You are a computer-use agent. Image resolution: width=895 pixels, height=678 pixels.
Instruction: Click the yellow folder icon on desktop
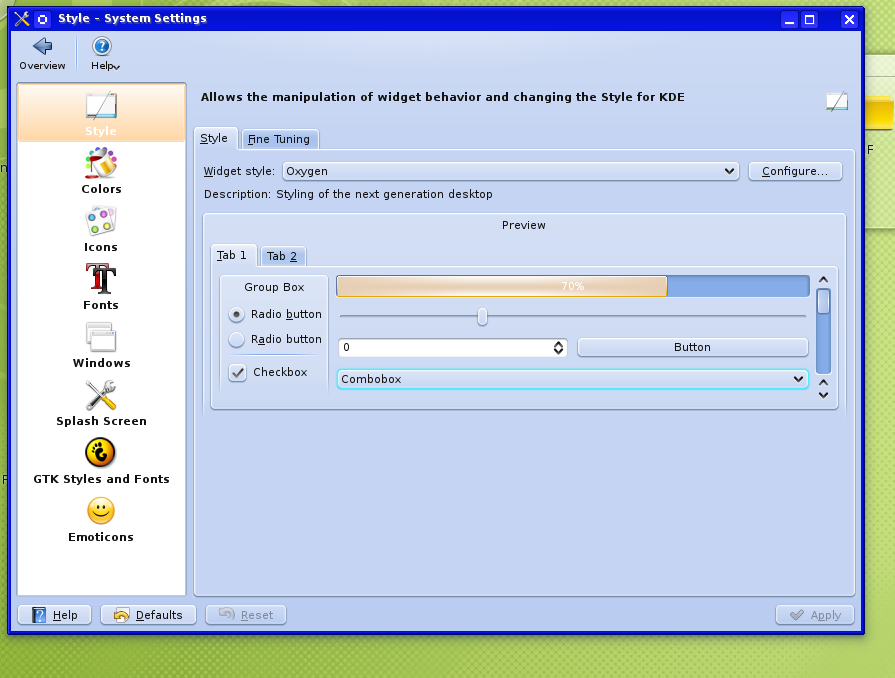pos(880,112)
